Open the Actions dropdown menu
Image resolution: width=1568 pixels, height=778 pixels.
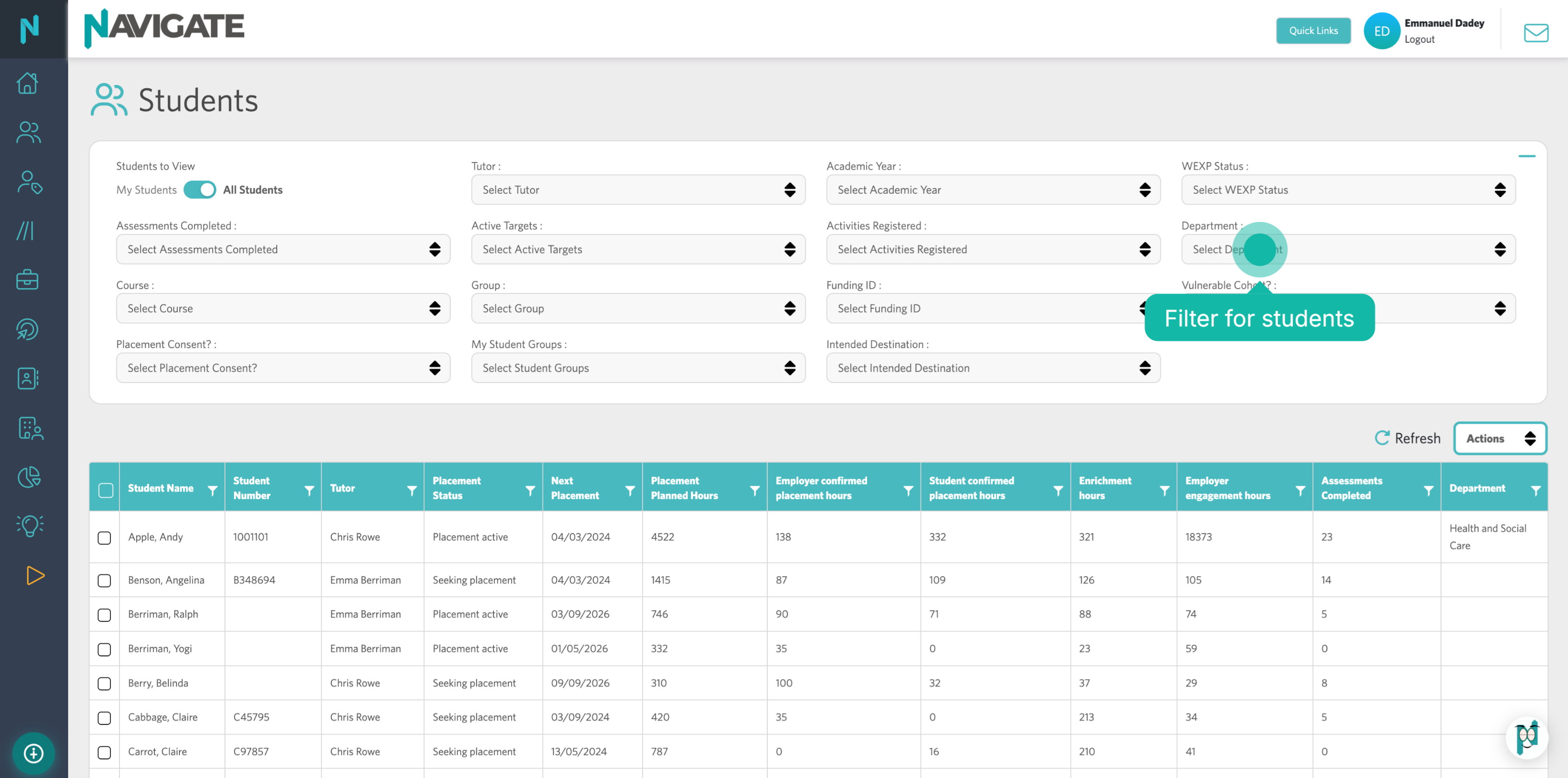(x=1500, y=438)
